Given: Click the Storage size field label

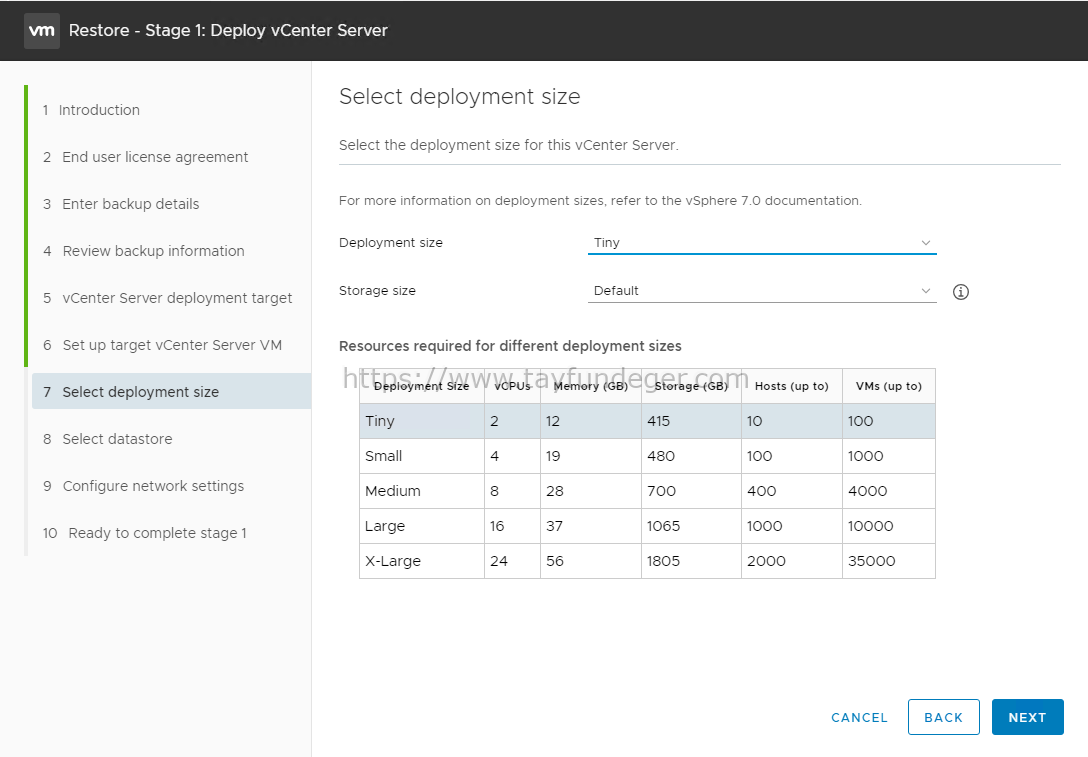Looking at the screenshot, I should (x=377, y=291).
